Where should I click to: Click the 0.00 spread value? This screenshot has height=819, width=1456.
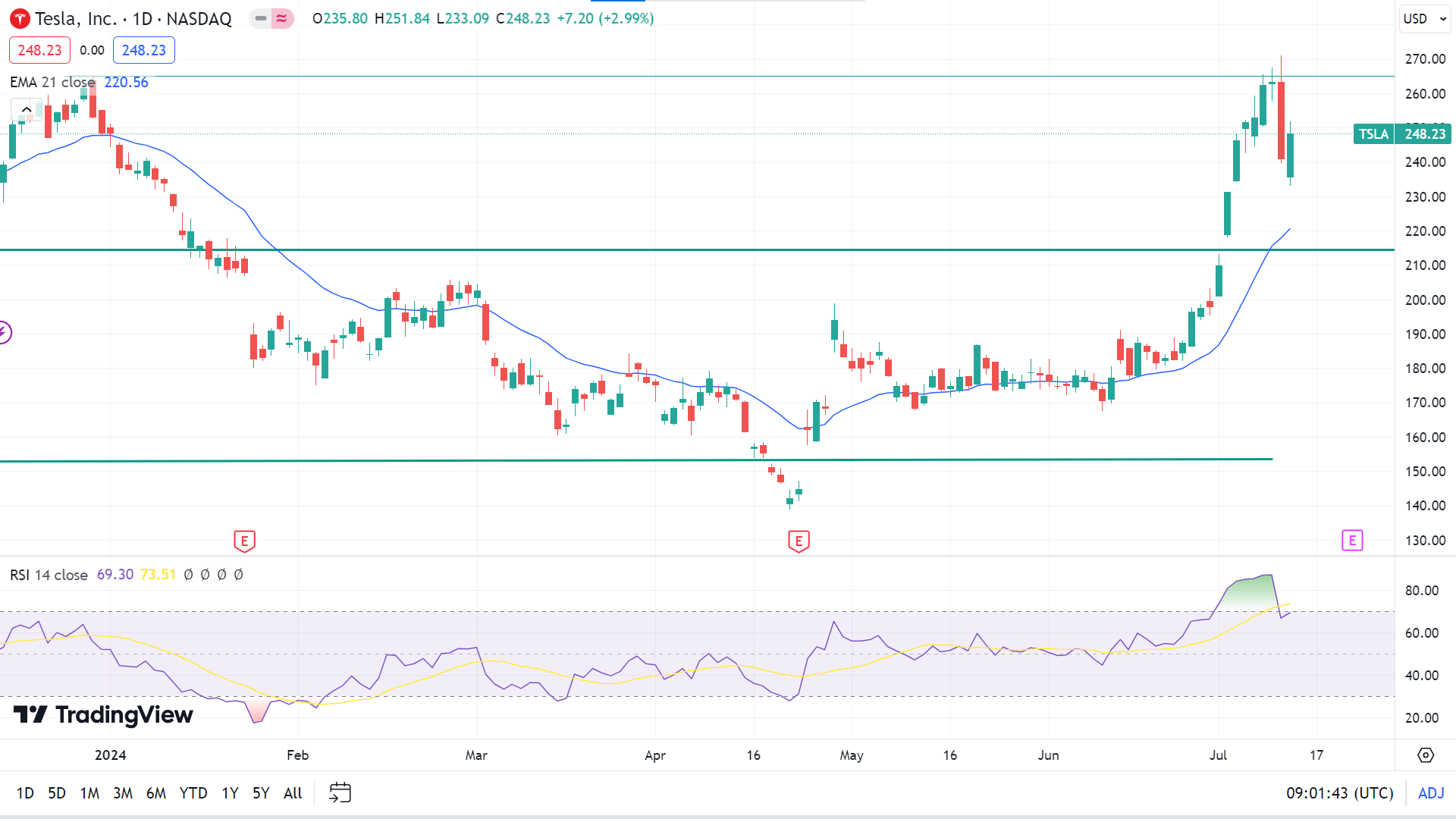[x=92, y=50]
